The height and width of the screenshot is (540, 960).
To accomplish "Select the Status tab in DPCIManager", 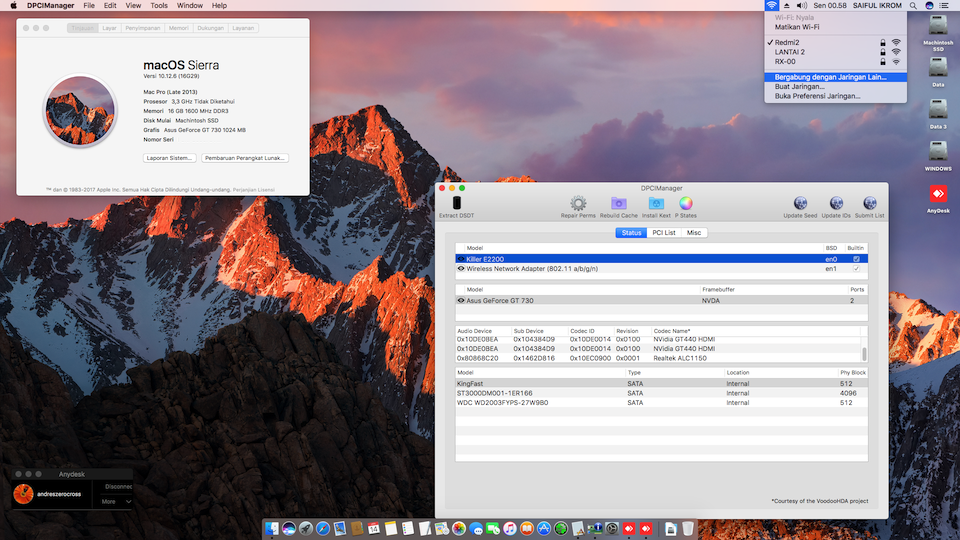I will 631,233.
